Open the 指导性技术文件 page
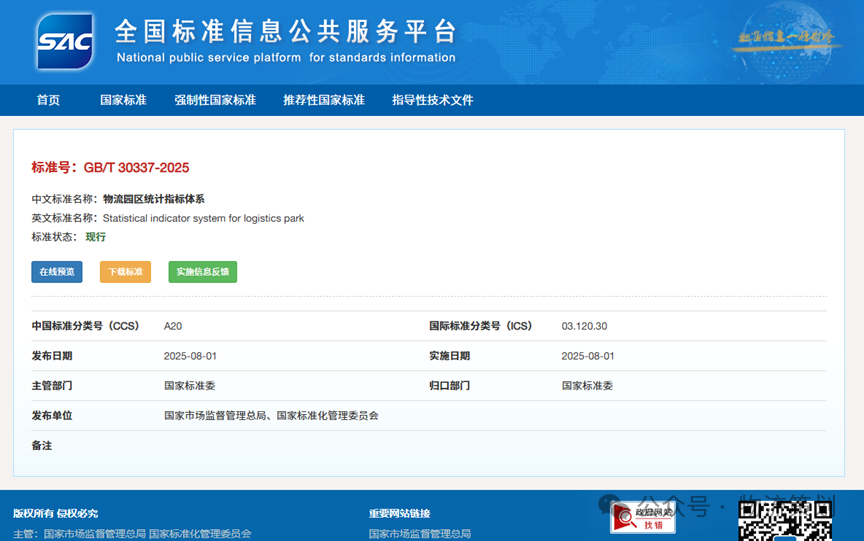The image size is (864, 541). (432, 100)
